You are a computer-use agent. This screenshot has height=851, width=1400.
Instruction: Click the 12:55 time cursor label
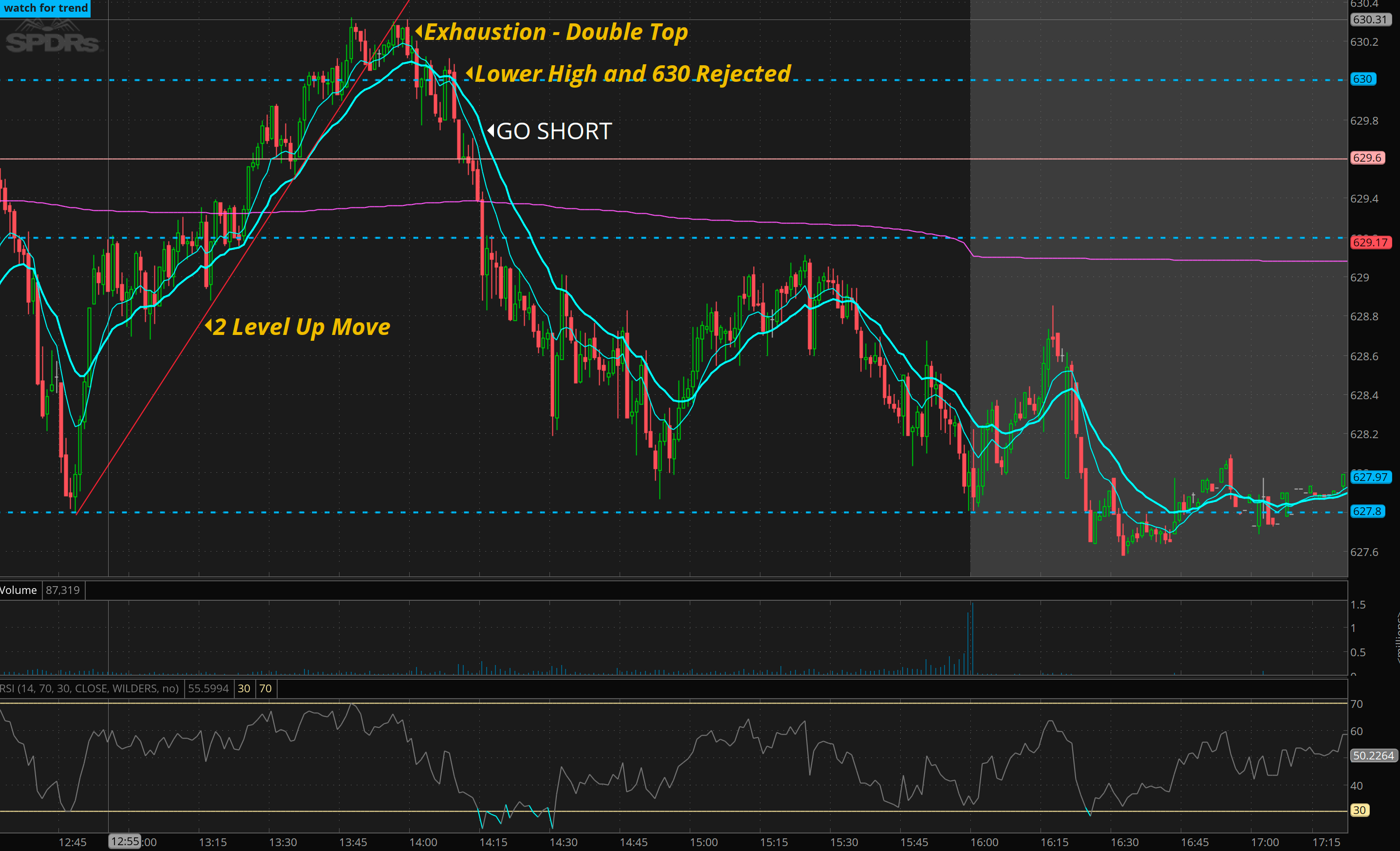click(124, 841)
